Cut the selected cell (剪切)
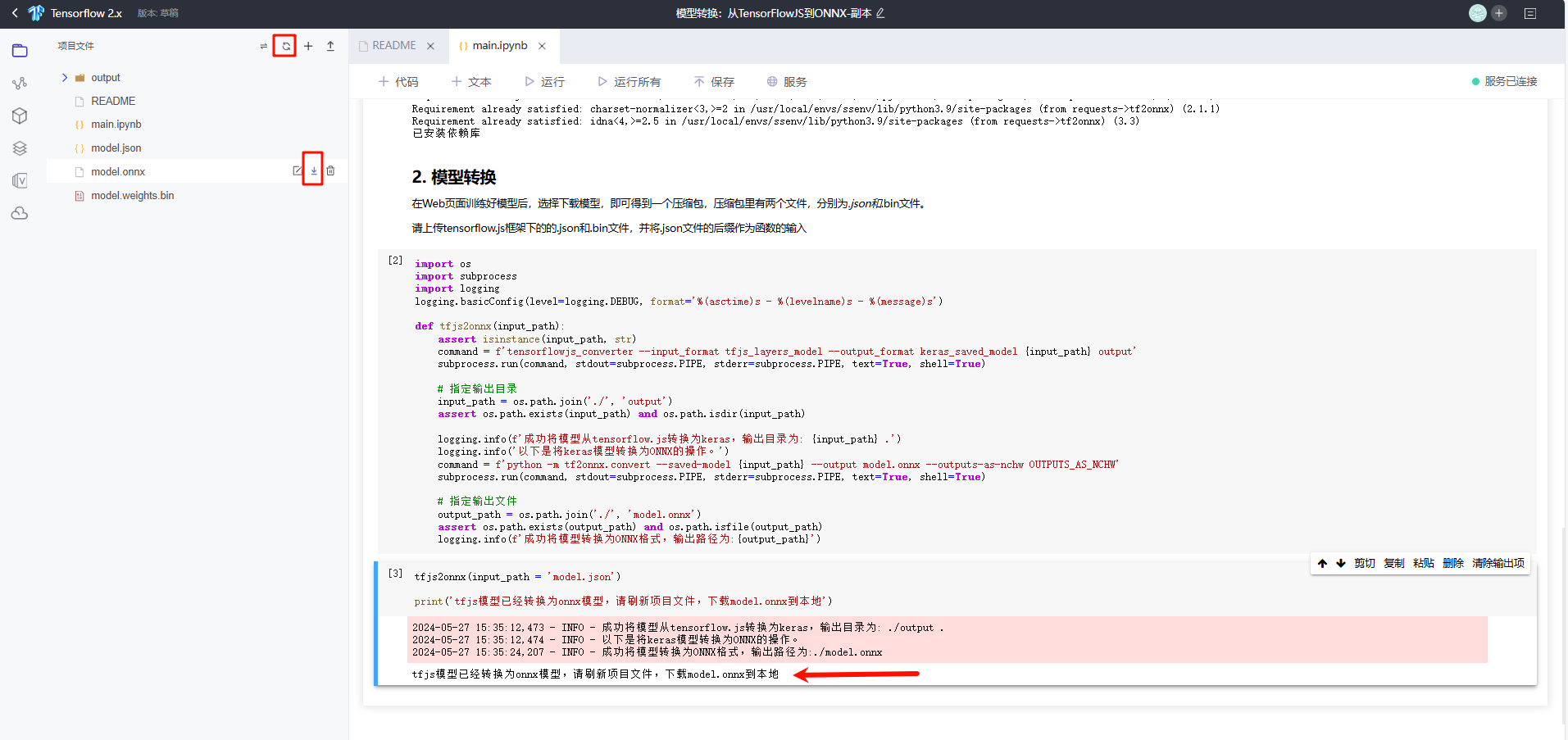 (x=1365, y=563)
